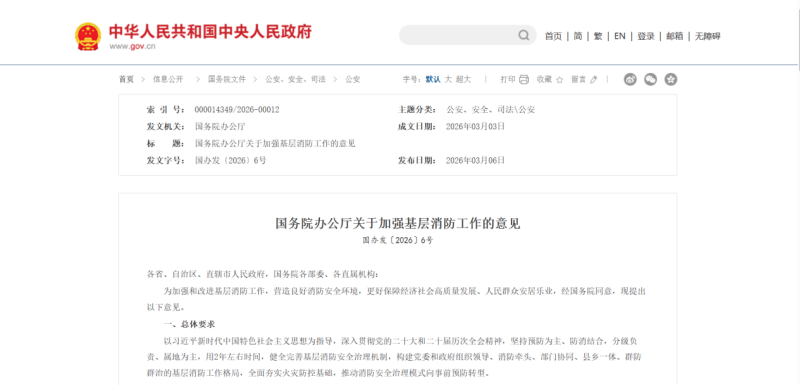The image size is (800, 385).
Task: Open 公安、安全、司法 breadcrumb link
Action: point(295,80)
